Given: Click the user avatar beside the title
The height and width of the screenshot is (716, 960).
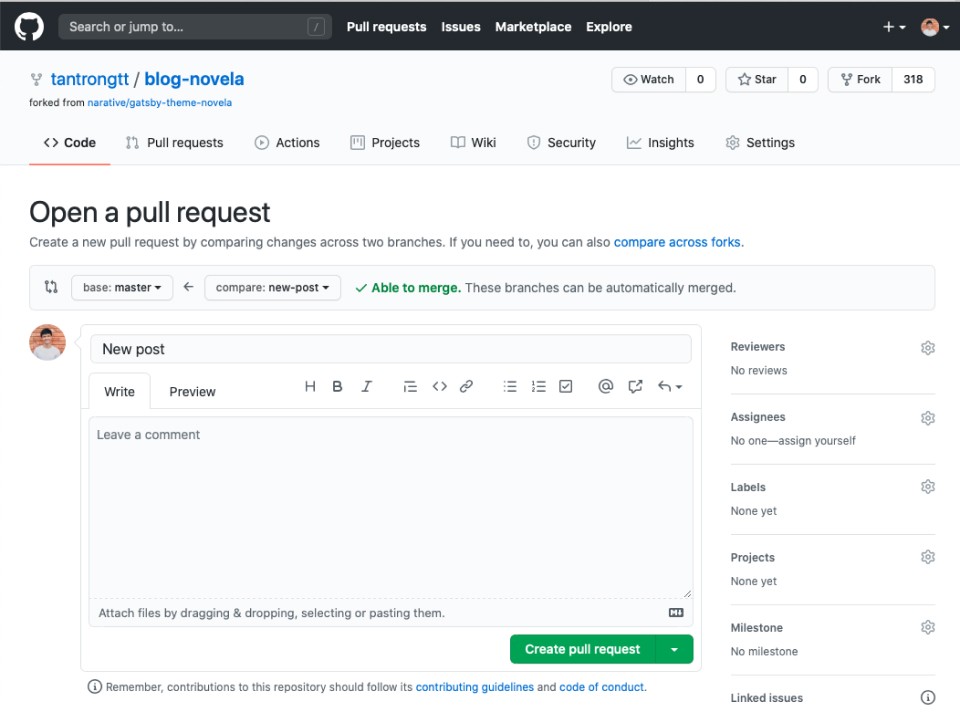Looking at the screenshot, I should [47, 342].
